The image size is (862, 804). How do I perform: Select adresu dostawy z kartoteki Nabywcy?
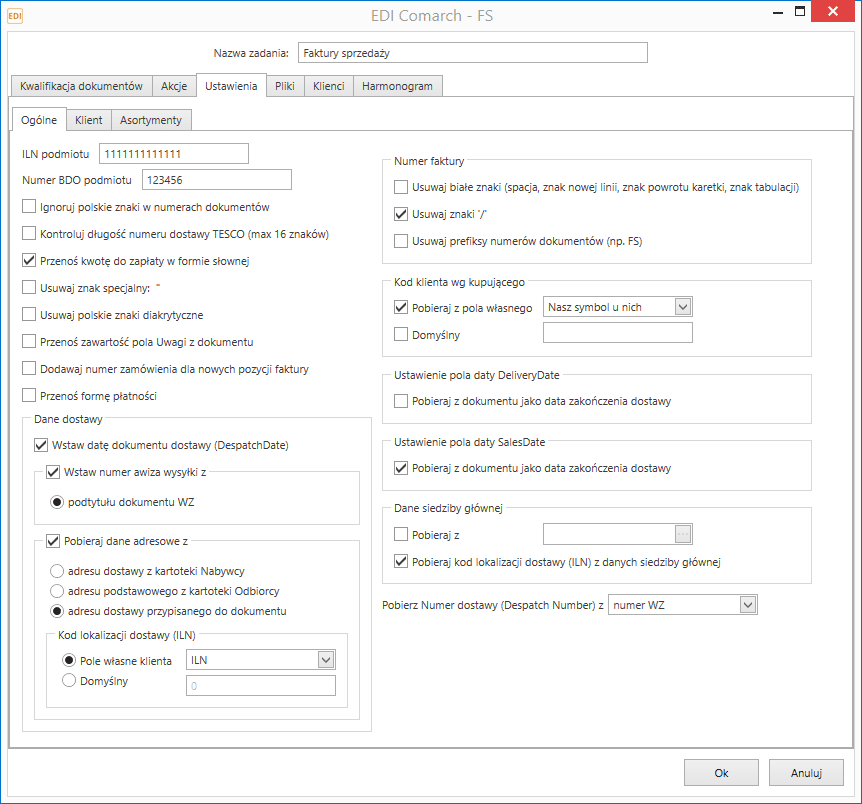pyautogui.click(x=57, y=571)
